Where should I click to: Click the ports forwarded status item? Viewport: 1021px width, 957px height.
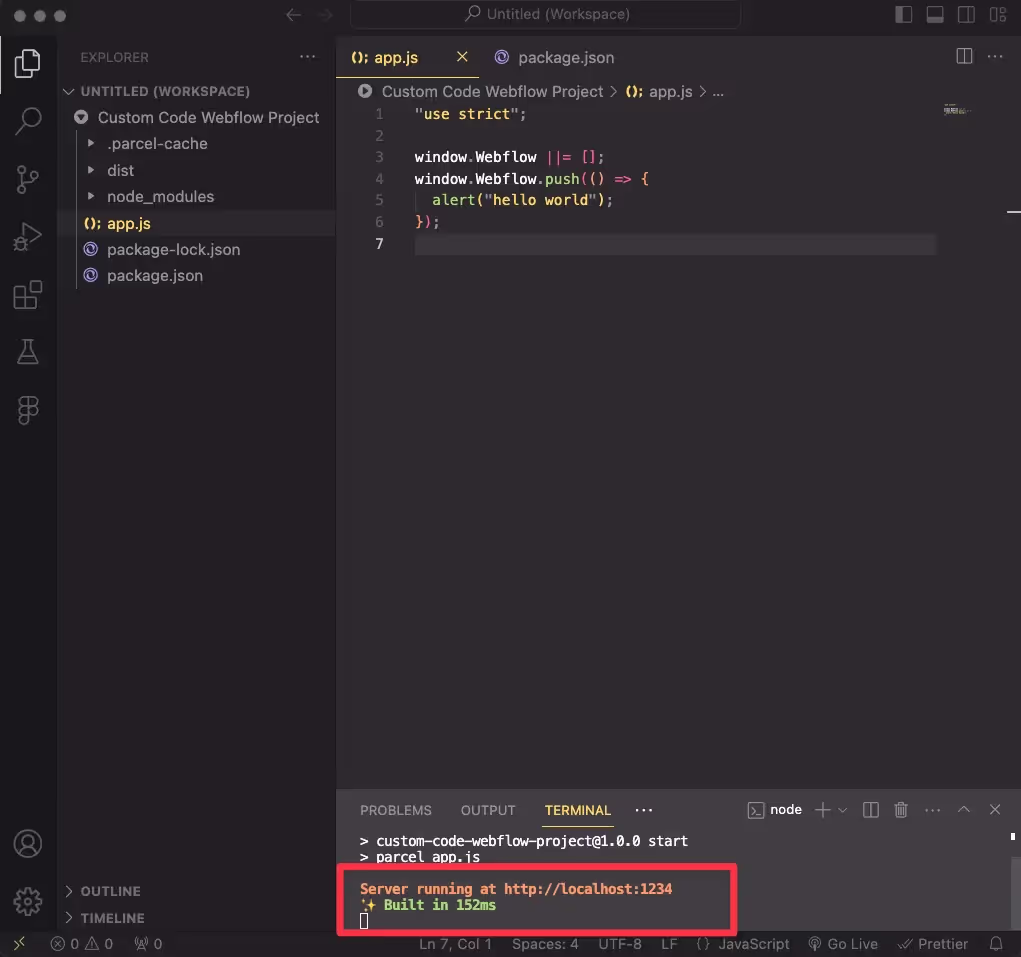pyautogui.click(x=148, y=943)
